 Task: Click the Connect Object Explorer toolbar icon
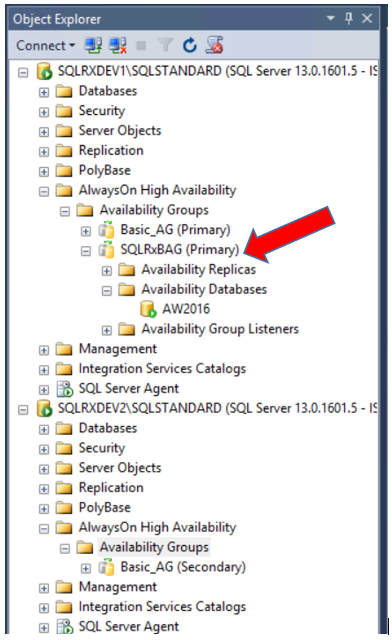93,45
